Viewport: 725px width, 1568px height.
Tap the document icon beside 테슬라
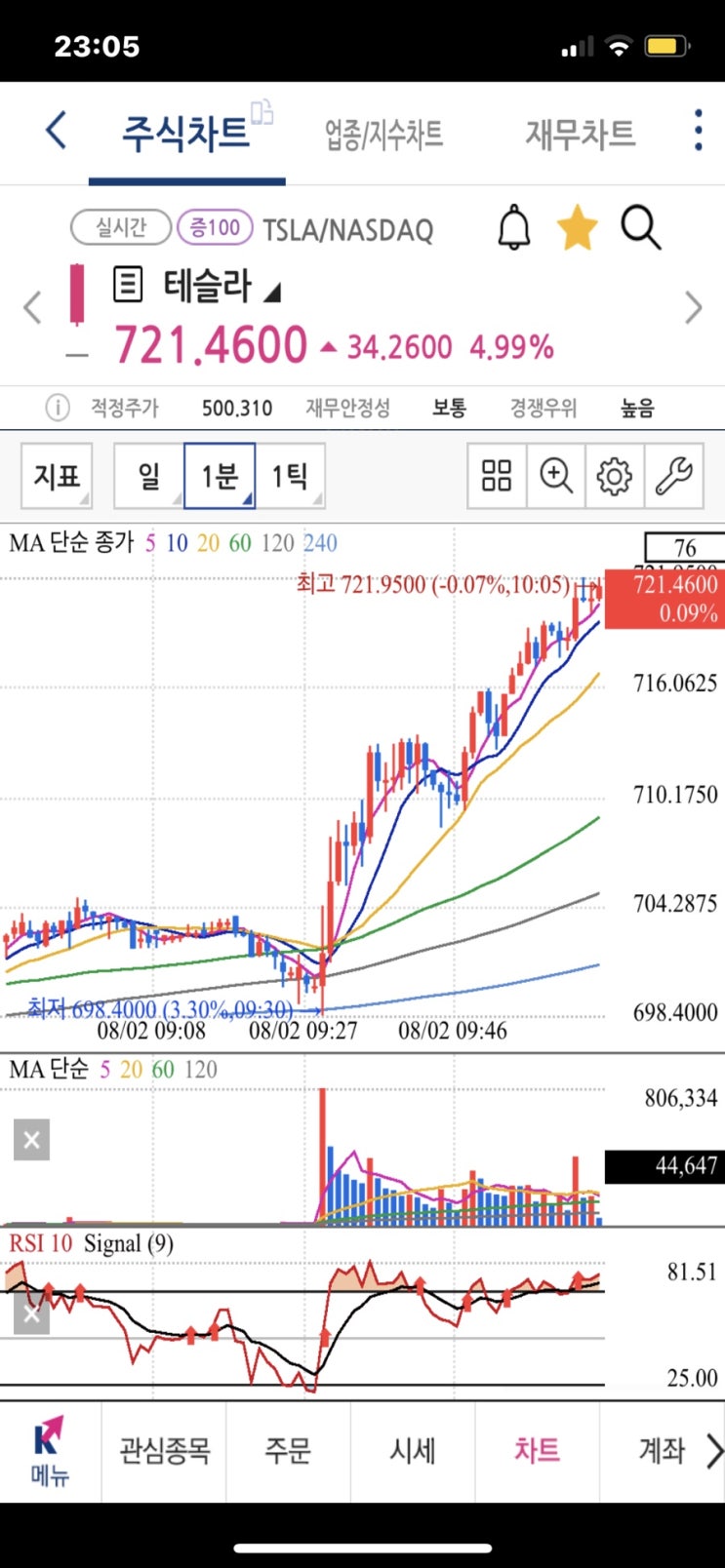pyautogui.click(x=128, y=285)
